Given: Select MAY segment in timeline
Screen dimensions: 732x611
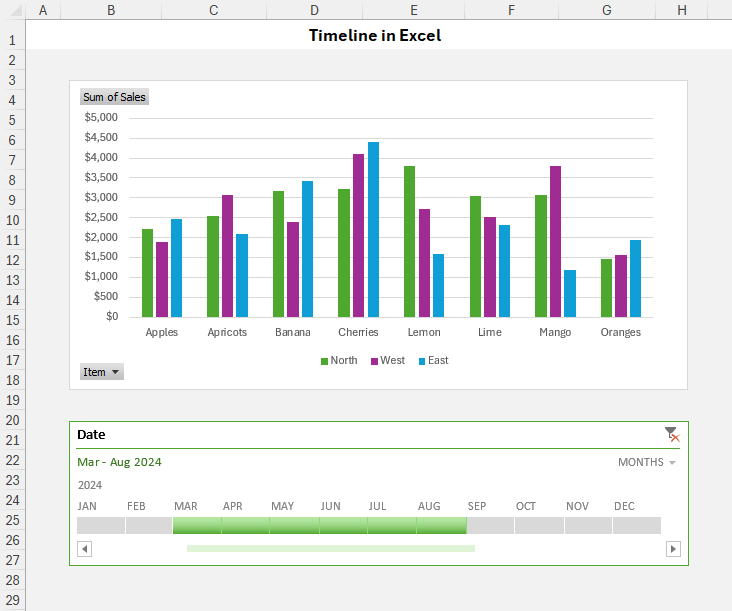Looking at the screenshot, I should tap(295, 526).
